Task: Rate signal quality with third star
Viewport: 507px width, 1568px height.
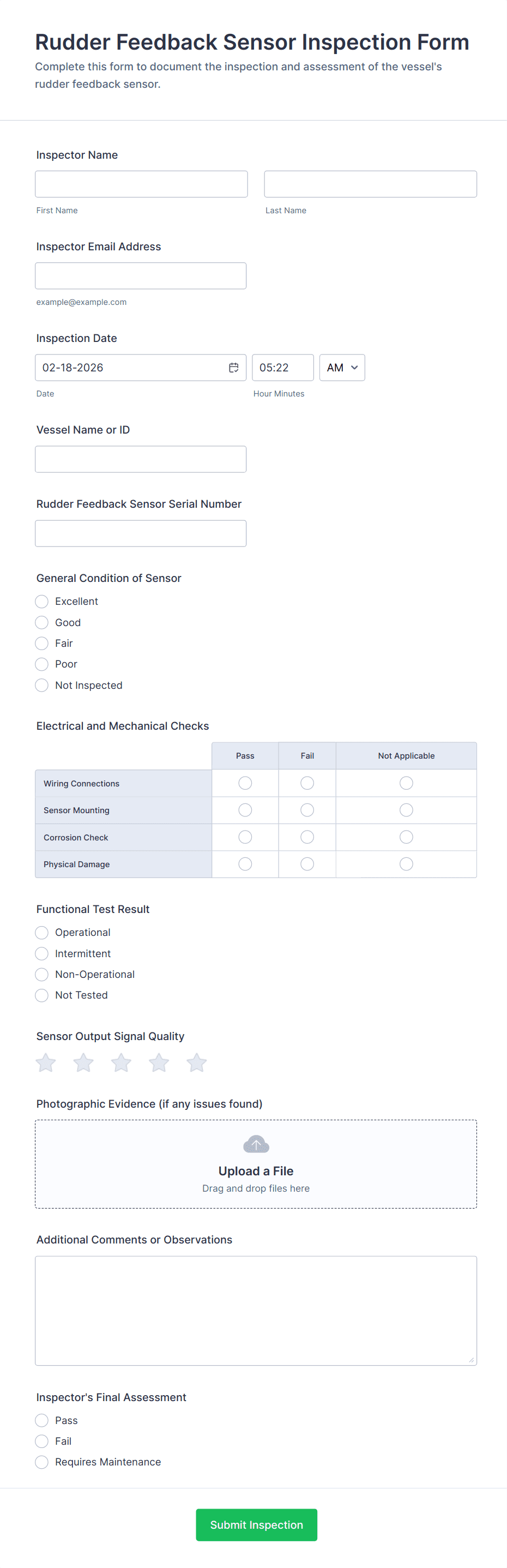Action: click(x=121, y=1063)
